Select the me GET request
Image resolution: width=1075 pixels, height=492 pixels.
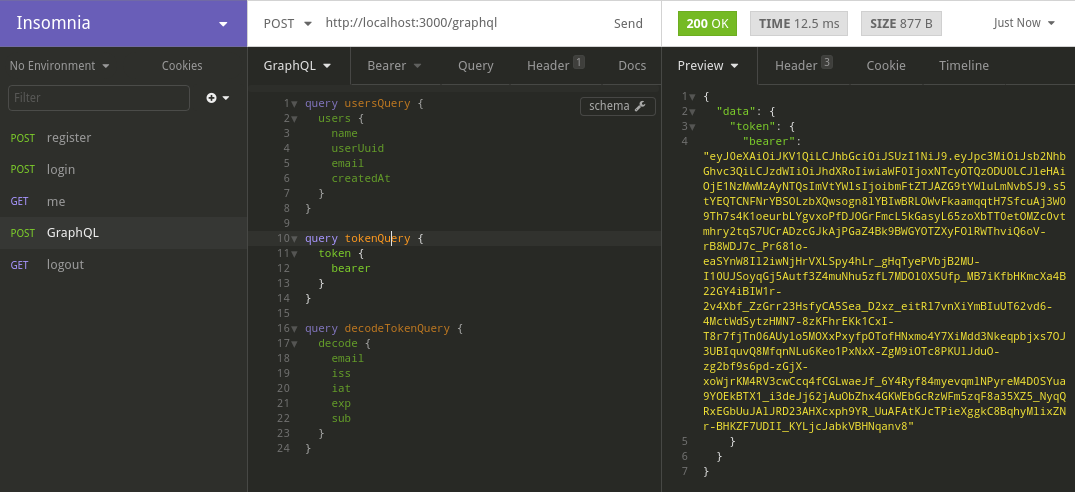point(123,201)
